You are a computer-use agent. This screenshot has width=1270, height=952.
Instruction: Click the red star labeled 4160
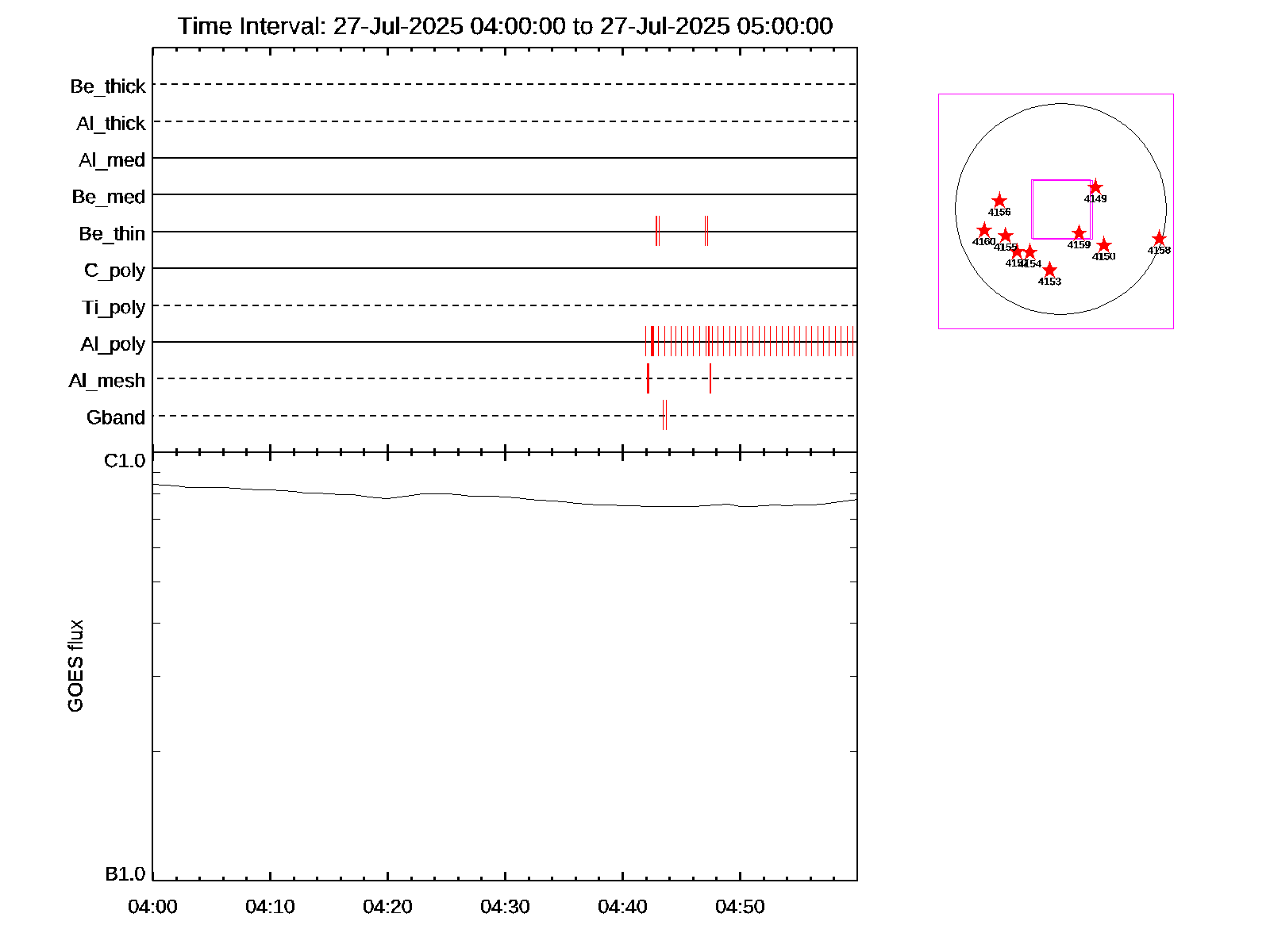(984, 230)
